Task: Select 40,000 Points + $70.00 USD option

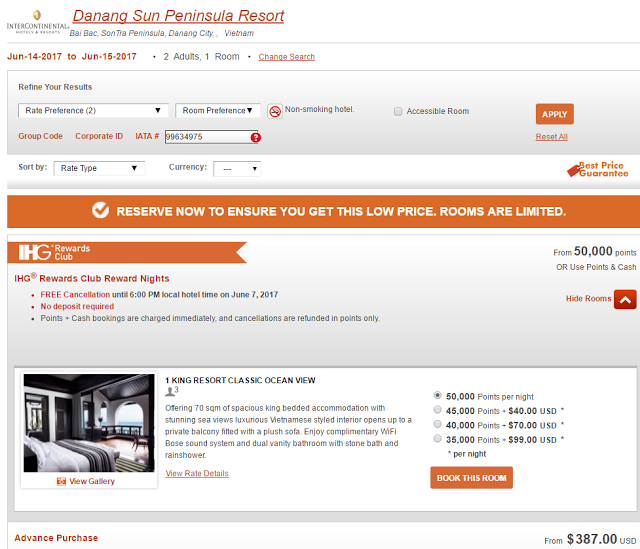Action: point(437,424)
